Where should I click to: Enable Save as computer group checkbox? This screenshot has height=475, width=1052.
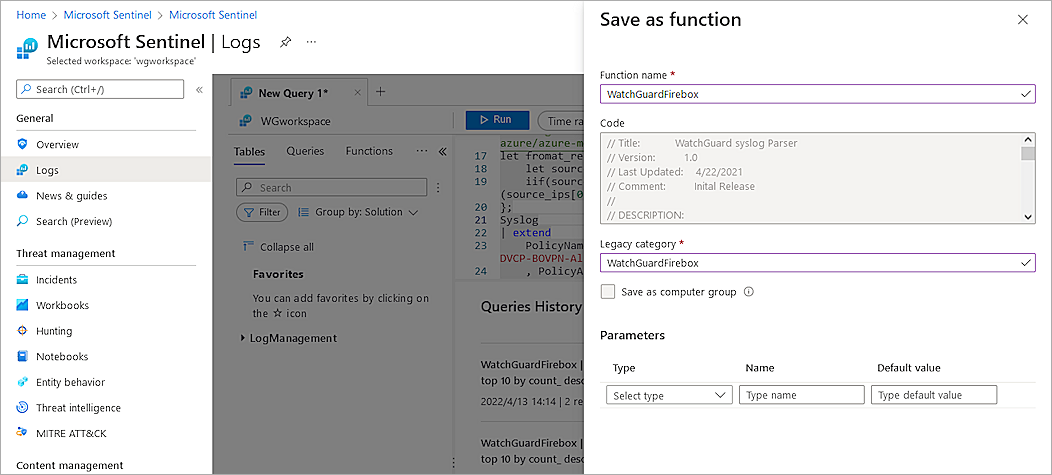click(x=608, y=292)
